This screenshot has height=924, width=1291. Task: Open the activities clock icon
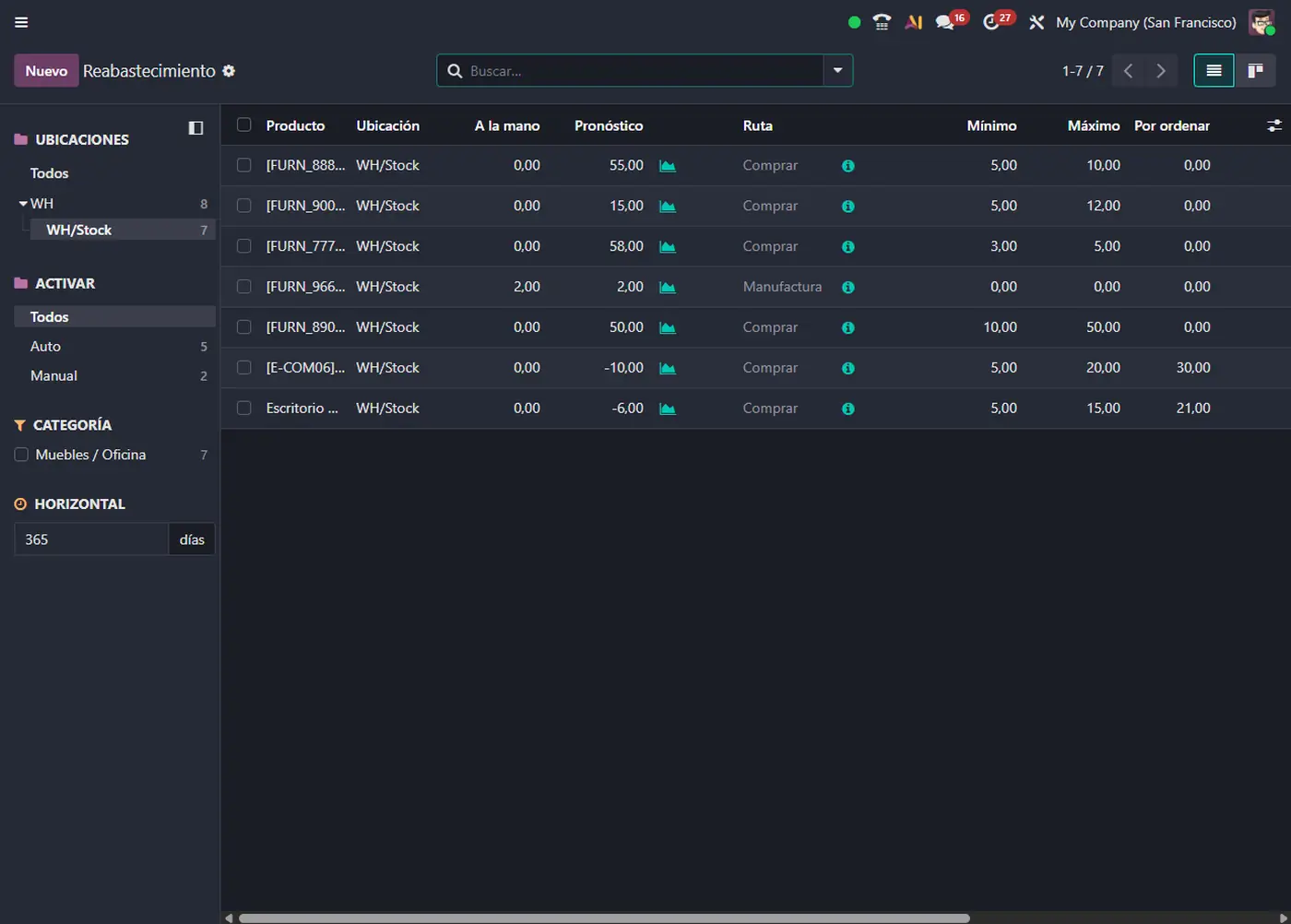[x=991, y=22]
